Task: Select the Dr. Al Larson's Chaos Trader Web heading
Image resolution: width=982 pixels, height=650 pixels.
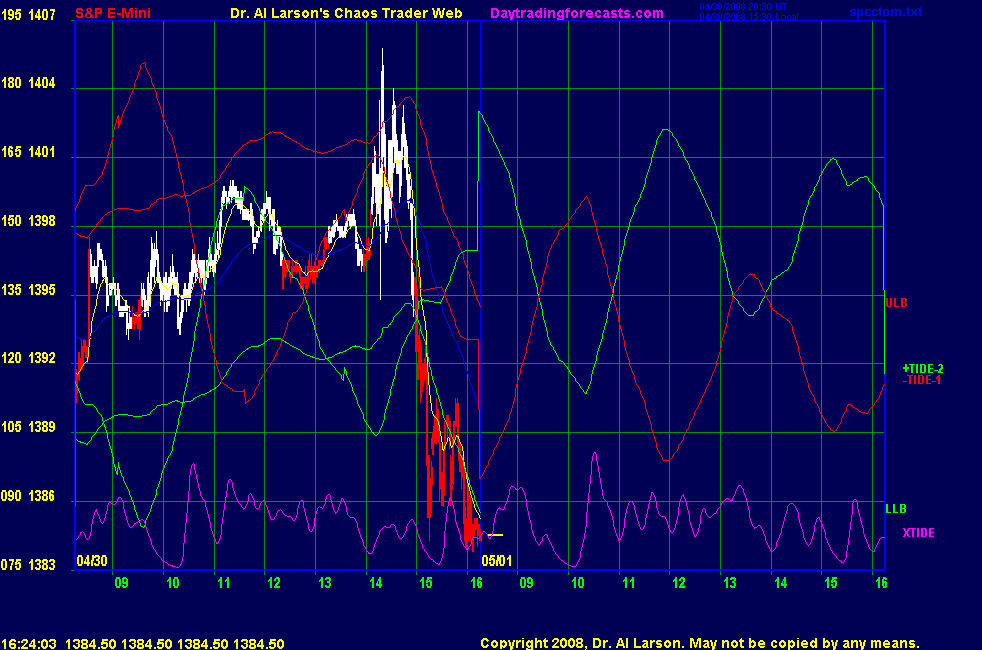Action: click(346, 13)
